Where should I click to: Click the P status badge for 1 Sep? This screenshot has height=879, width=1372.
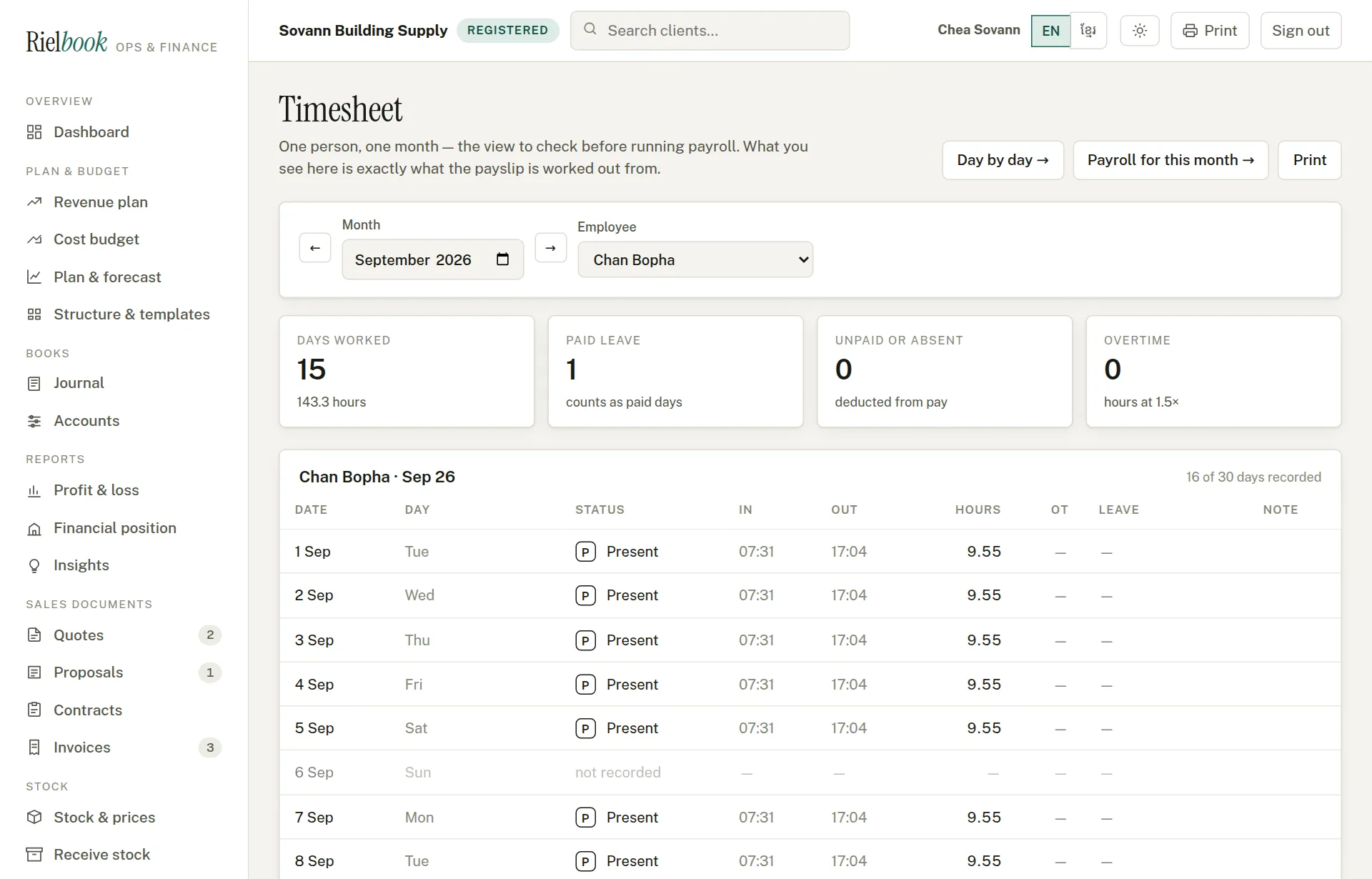[x=585, y=552]
